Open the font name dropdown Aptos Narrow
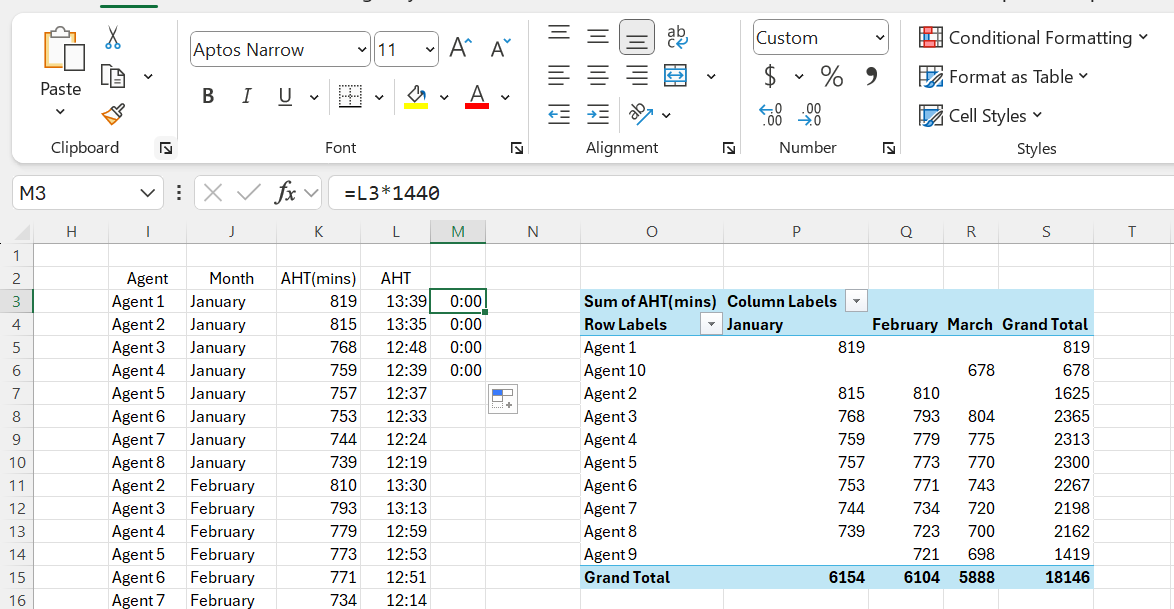Image resolution: width=1174 pixels, height=609 pixels. [362, 49]
